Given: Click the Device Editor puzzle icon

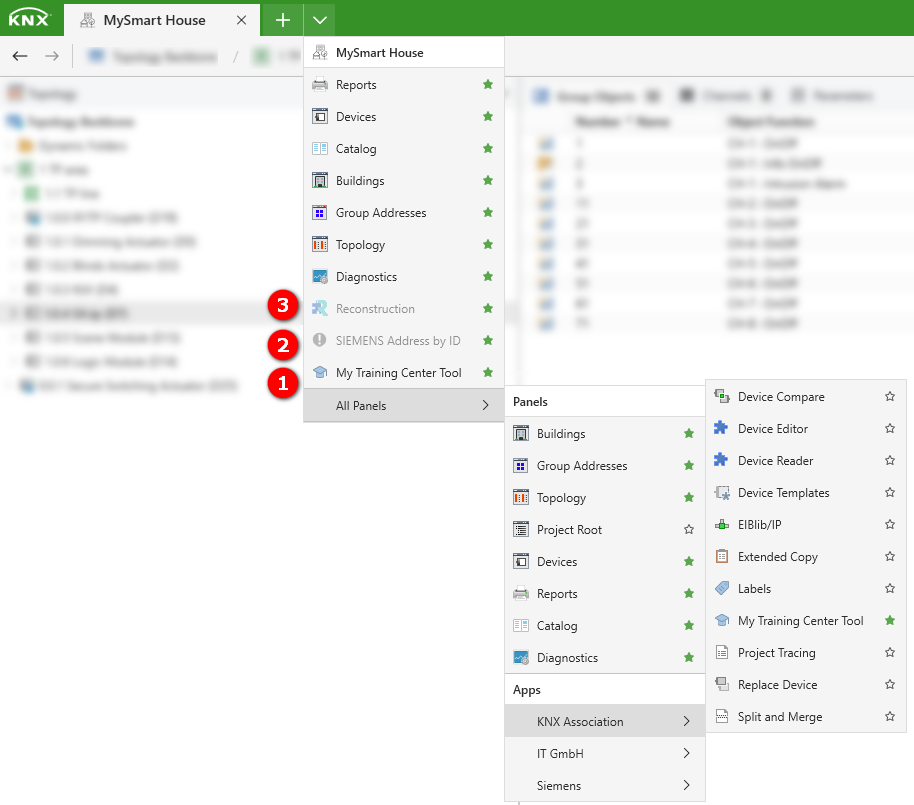Looking at the screenshot, I should (722, 428).
